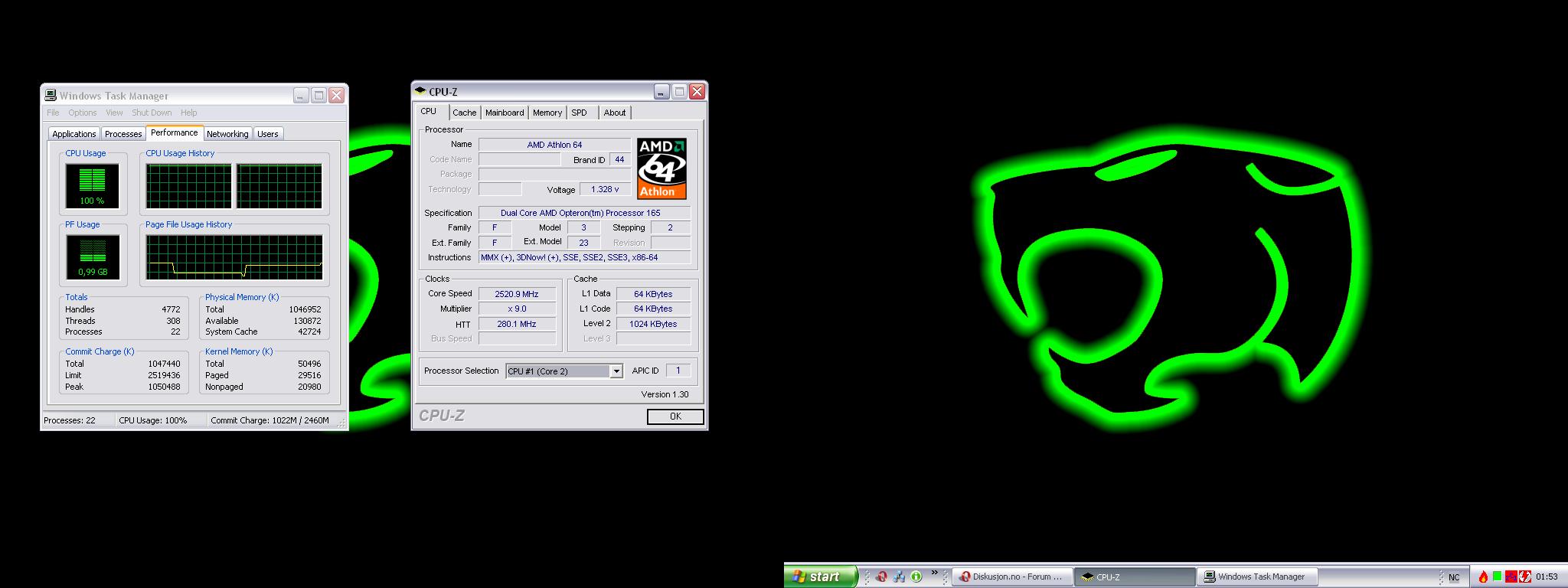Open the Memory tab in CPU-Z

pyautogui.click(x=547, y=113)
